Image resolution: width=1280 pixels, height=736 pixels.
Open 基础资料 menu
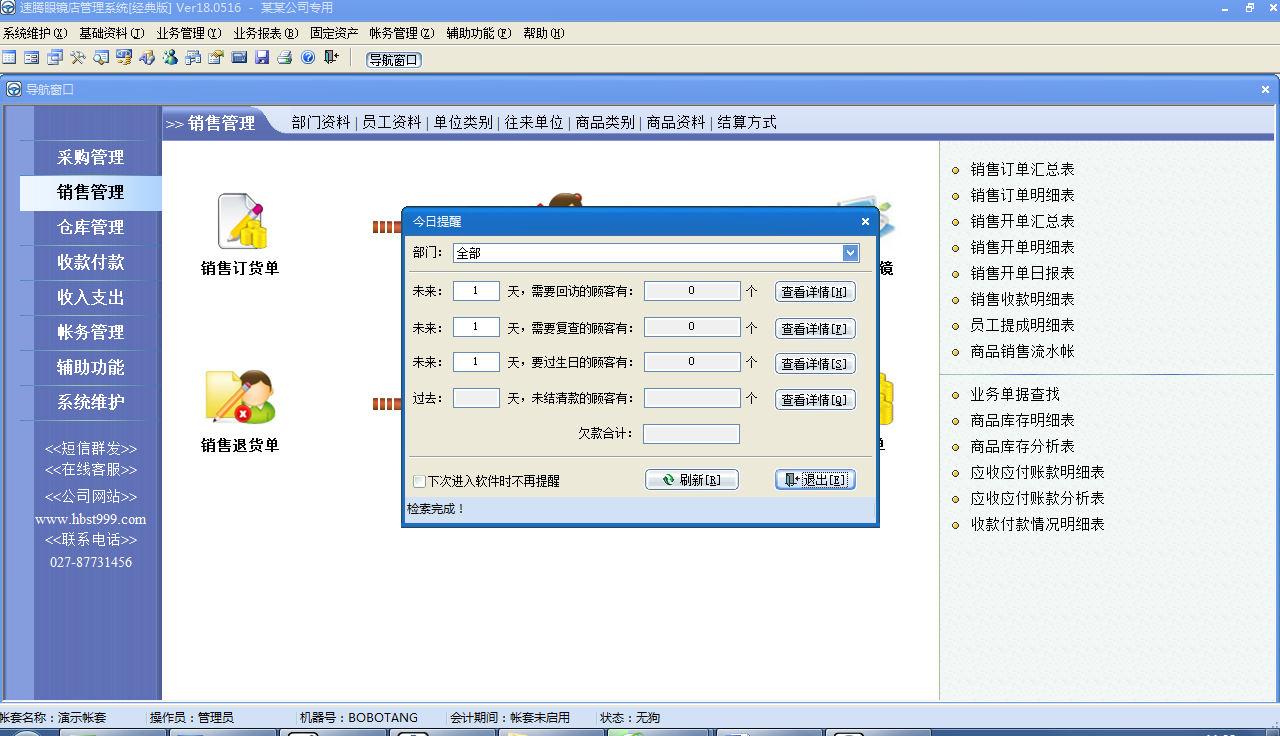112,33
